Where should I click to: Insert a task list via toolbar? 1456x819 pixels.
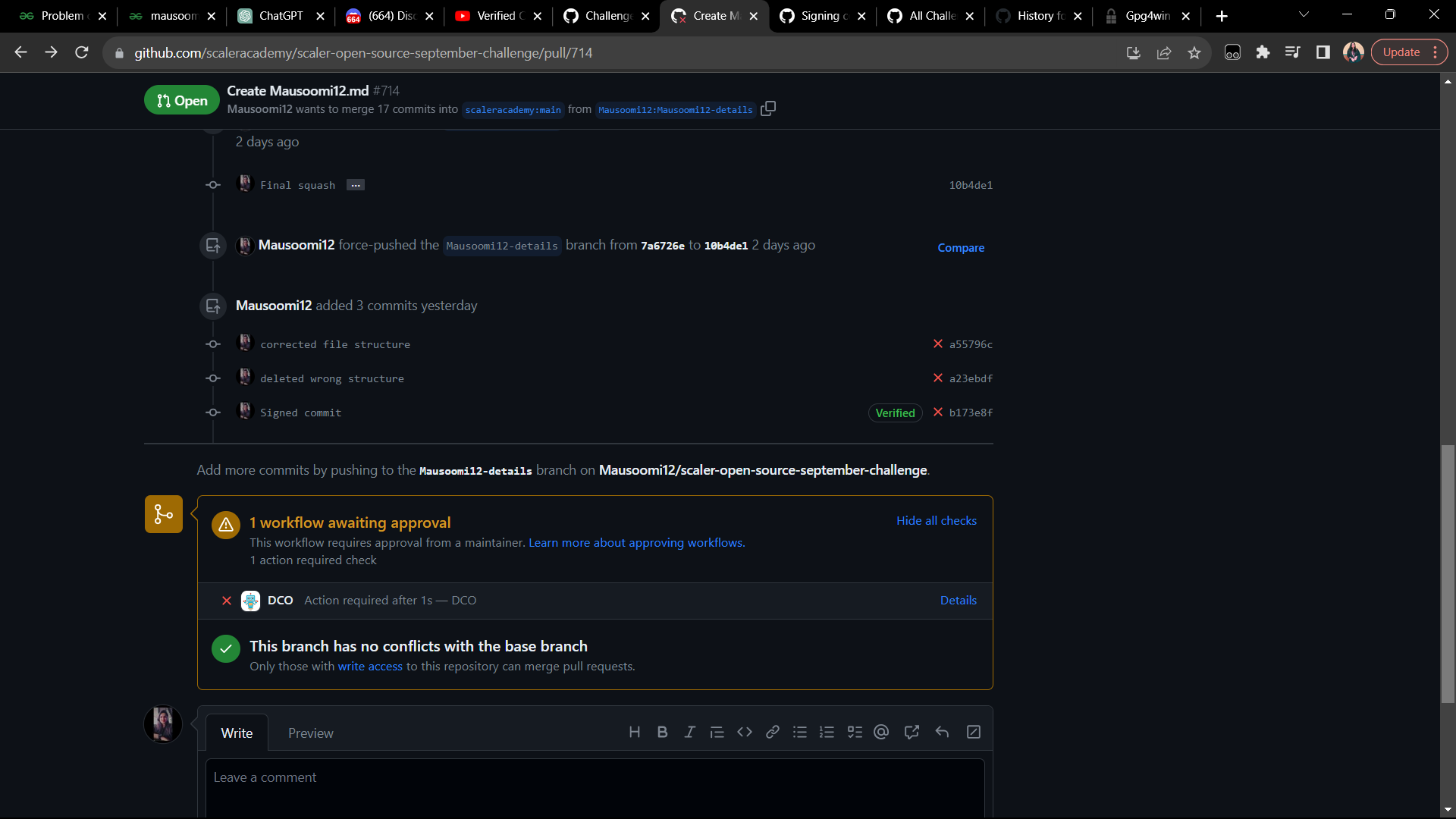tap(855, 732)
